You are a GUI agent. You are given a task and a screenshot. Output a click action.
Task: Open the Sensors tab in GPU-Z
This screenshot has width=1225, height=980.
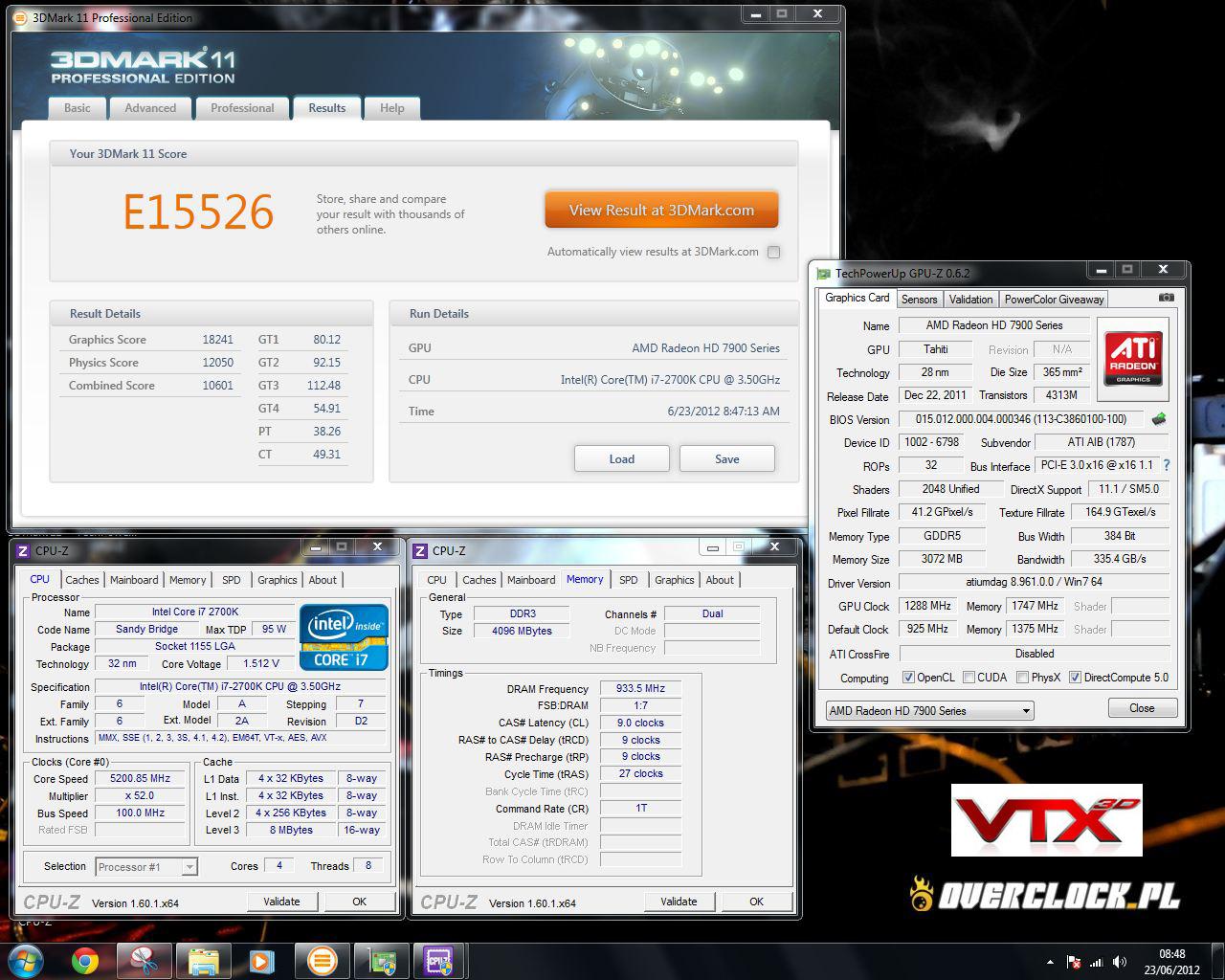(920, 300)
